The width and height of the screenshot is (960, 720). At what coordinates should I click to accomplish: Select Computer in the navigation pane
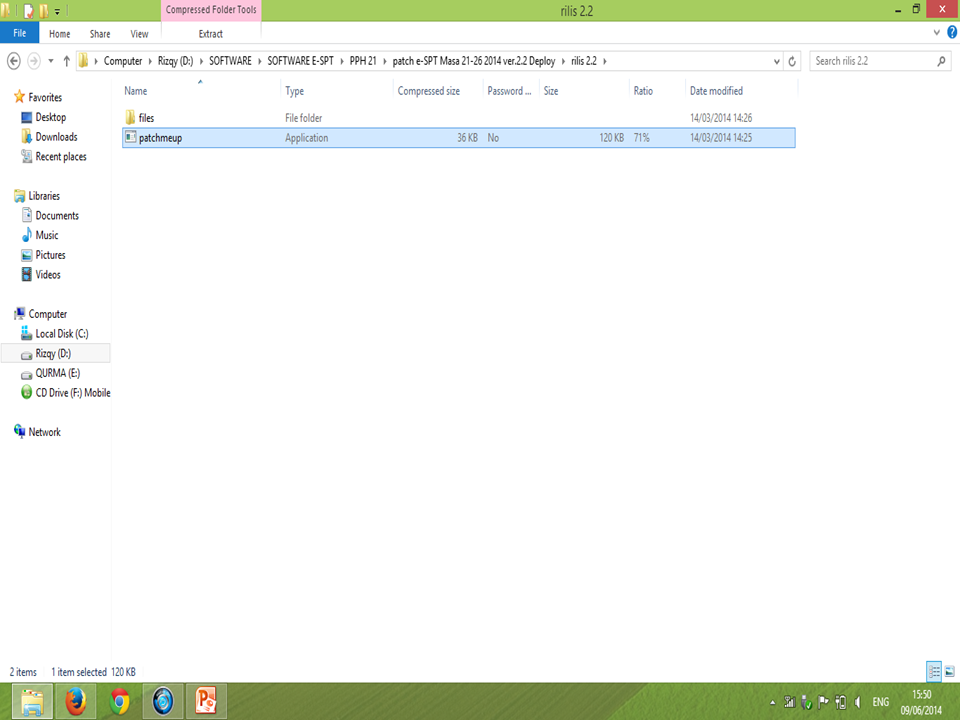click(48, 314)
